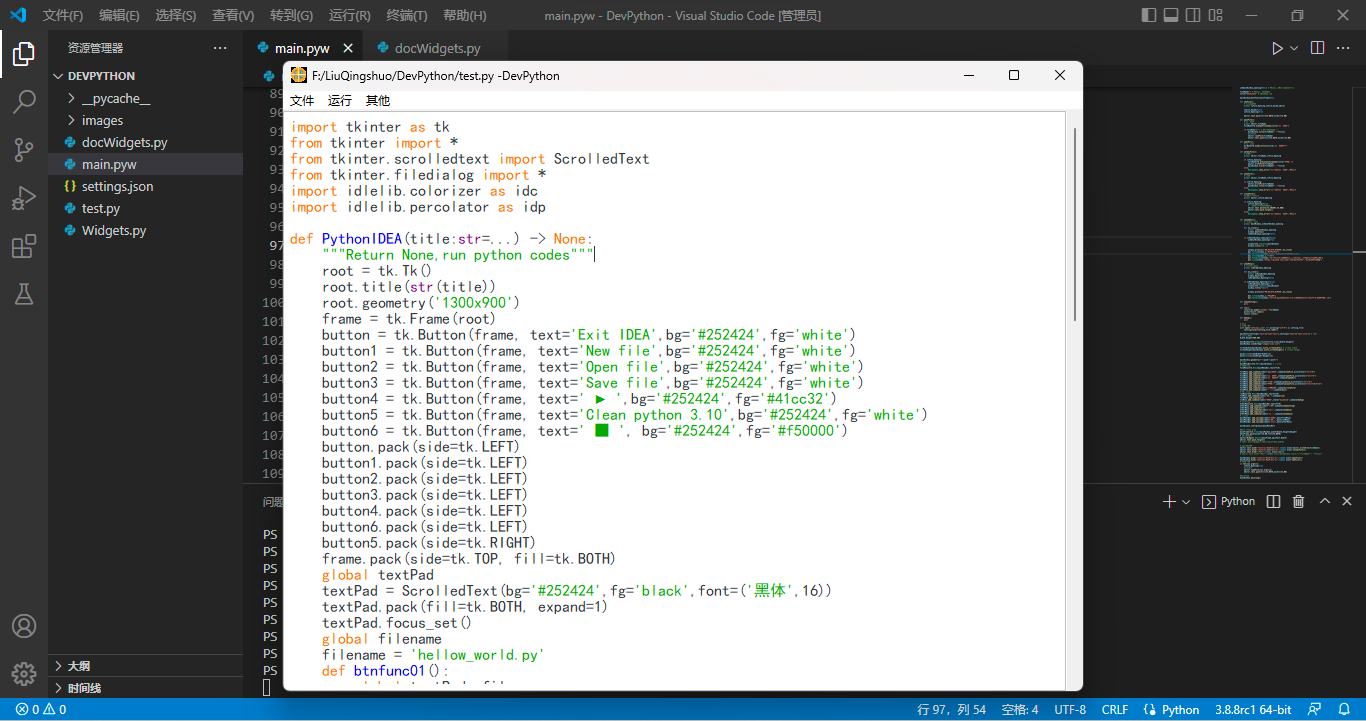Click errors and warnings count in status bar
The width and height of the screenshot is (1366, 721).
[41, 710]
